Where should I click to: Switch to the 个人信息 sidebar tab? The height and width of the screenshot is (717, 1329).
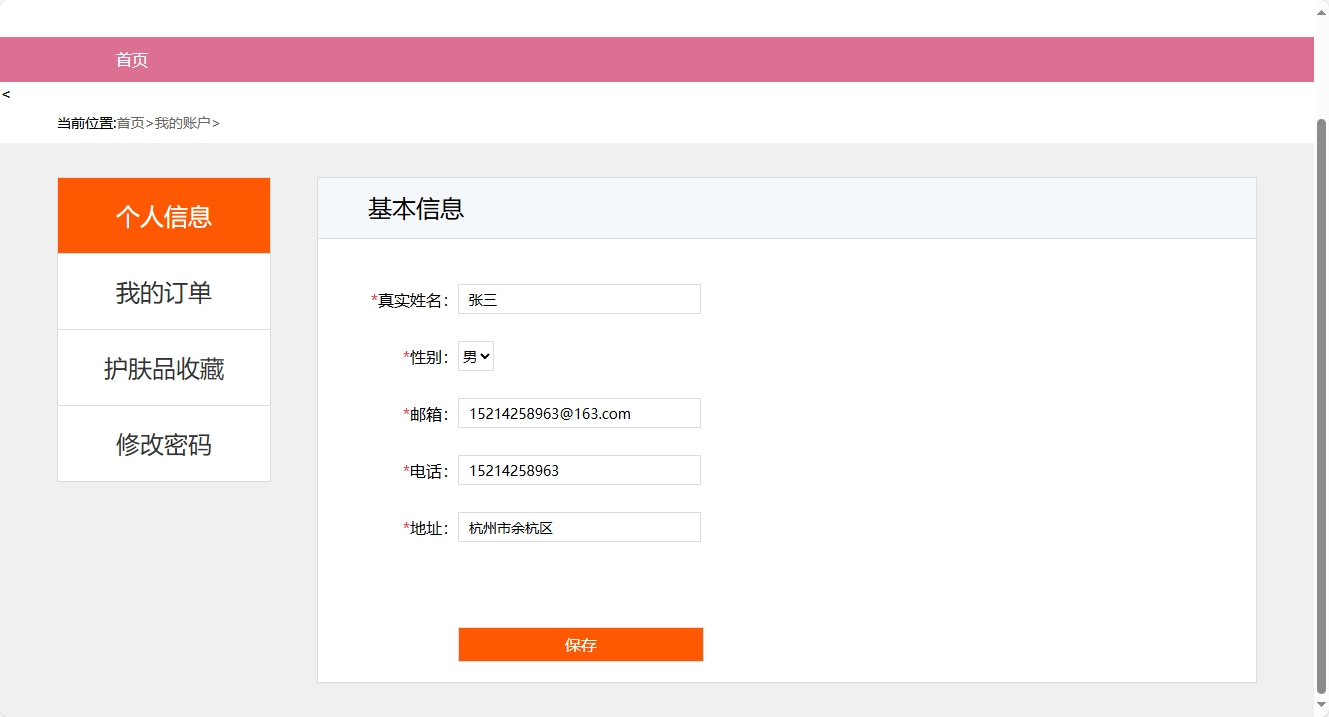tap(163, 215)
